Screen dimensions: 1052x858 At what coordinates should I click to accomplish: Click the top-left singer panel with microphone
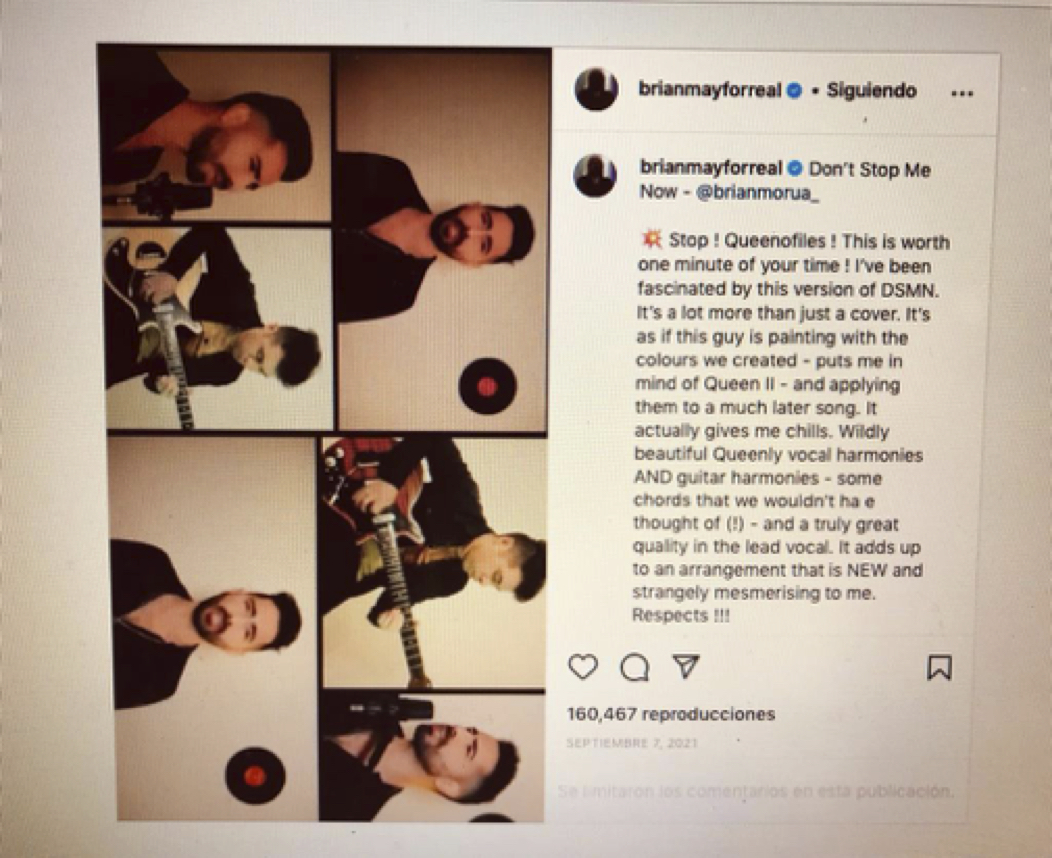coord(216,134)
